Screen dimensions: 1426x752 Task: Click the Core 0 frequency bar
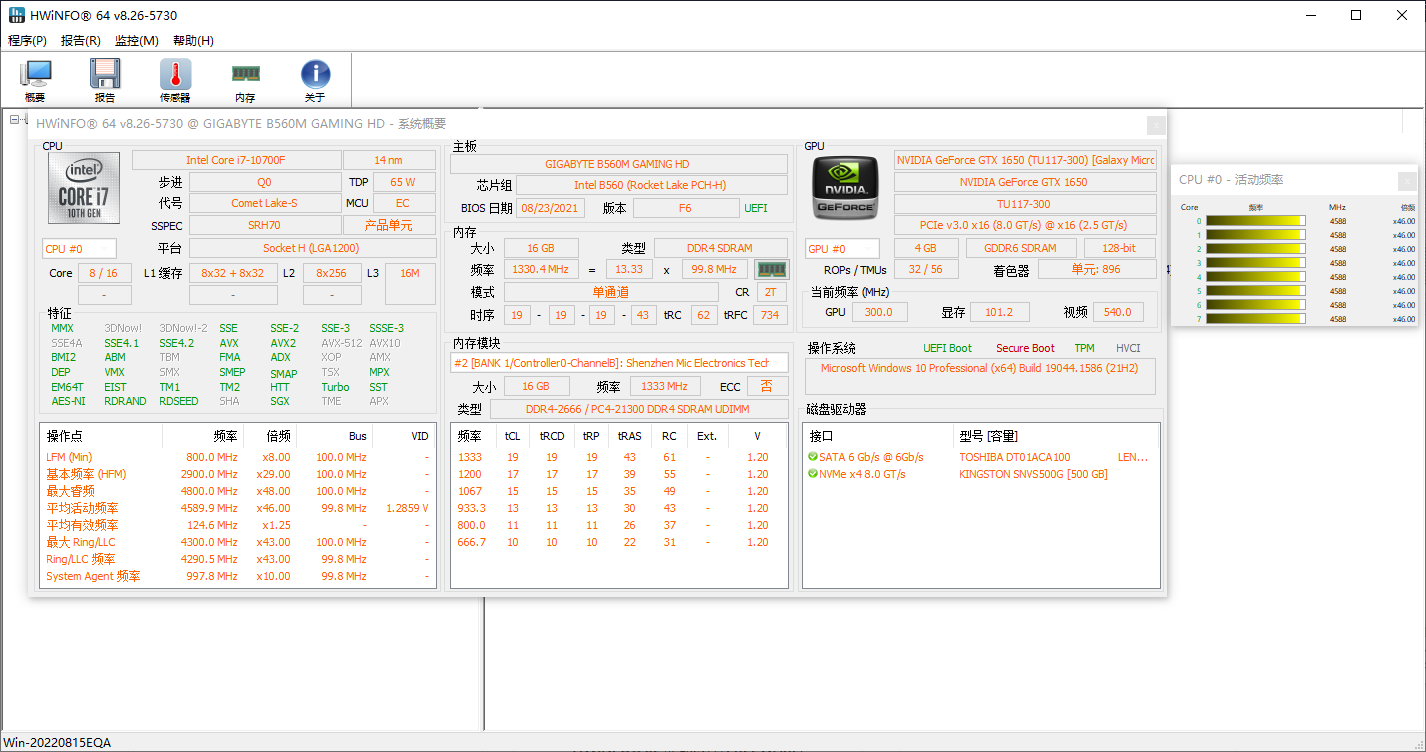point(1255,221)
